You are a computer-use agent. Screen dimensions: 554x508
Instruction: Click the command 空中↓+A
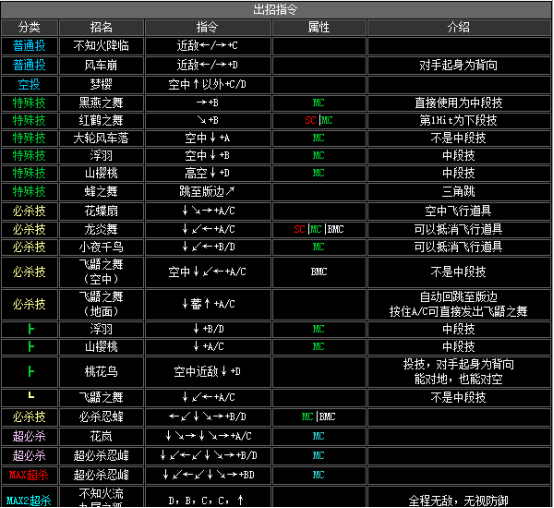[x=207, y=138]
